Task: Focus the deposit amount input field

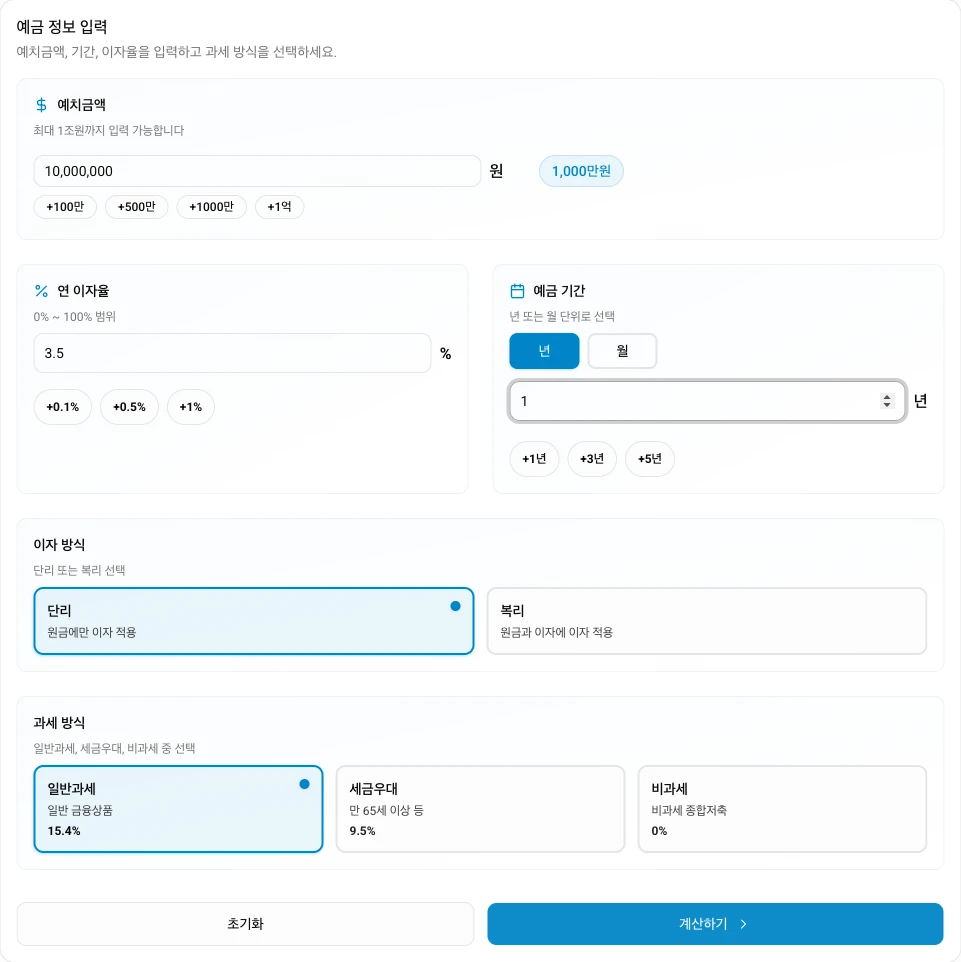Action: pos(257,171)
